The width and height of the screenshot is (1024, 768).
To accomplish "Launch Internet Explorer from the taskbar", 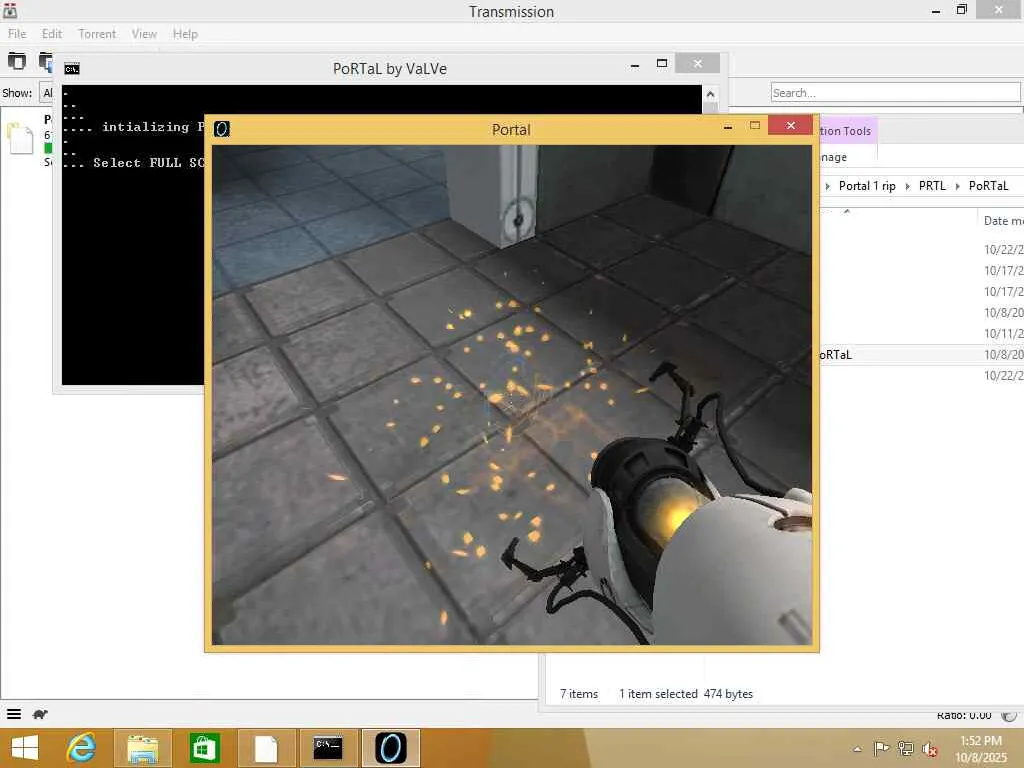I will pos(81,748).
